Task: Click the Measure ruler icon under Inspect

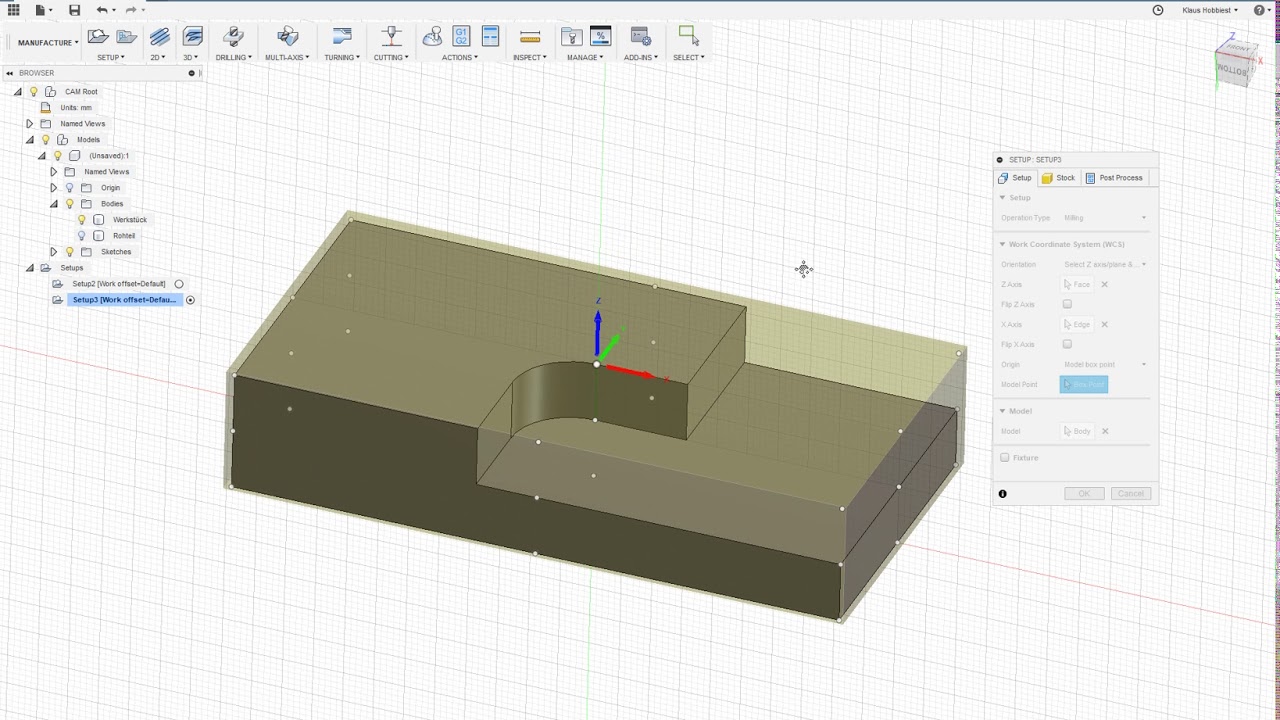Action: click(x=530, y=37)
